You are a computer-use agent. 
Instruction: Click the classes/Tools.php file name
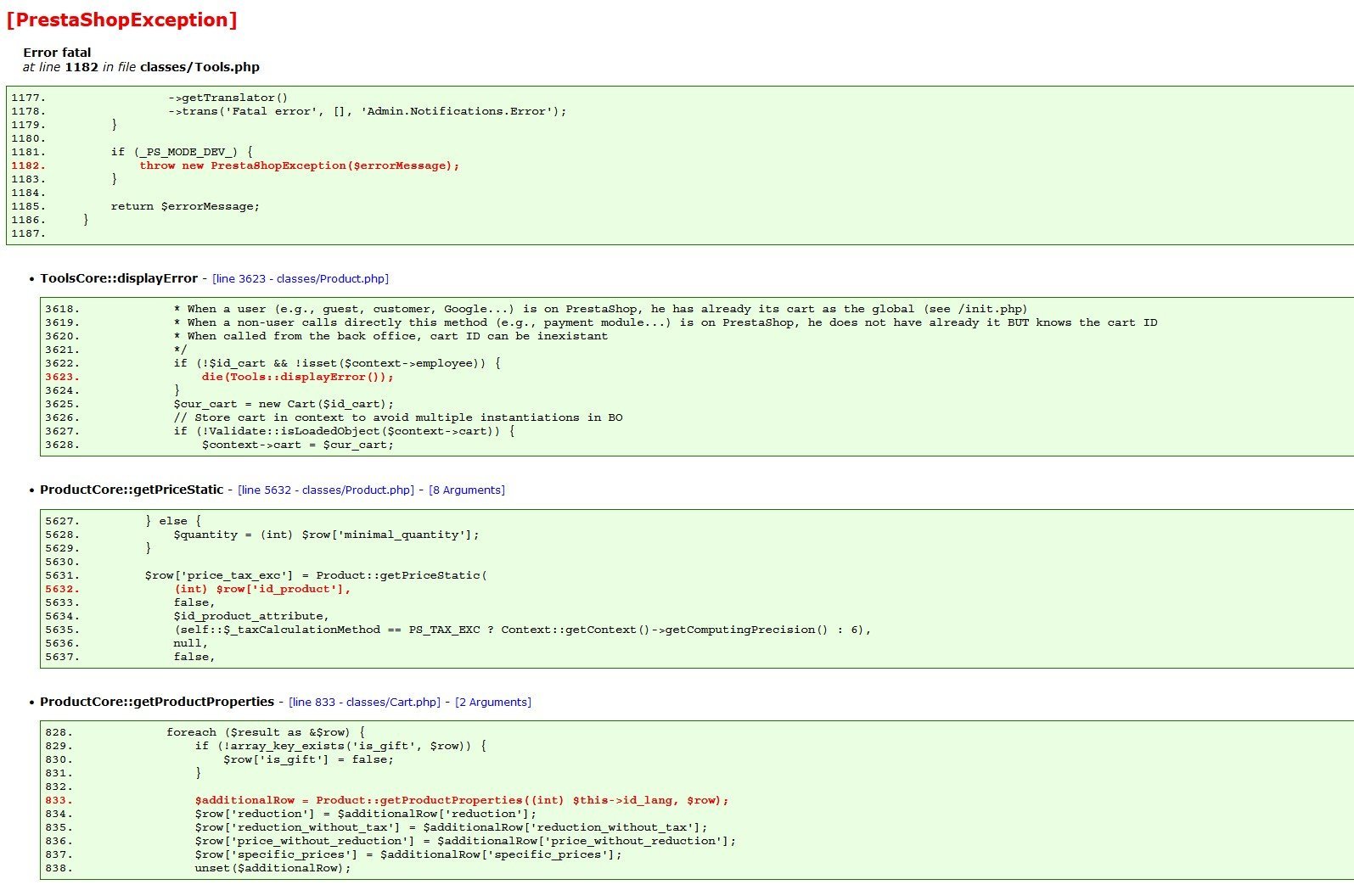(x=199, y=67)
